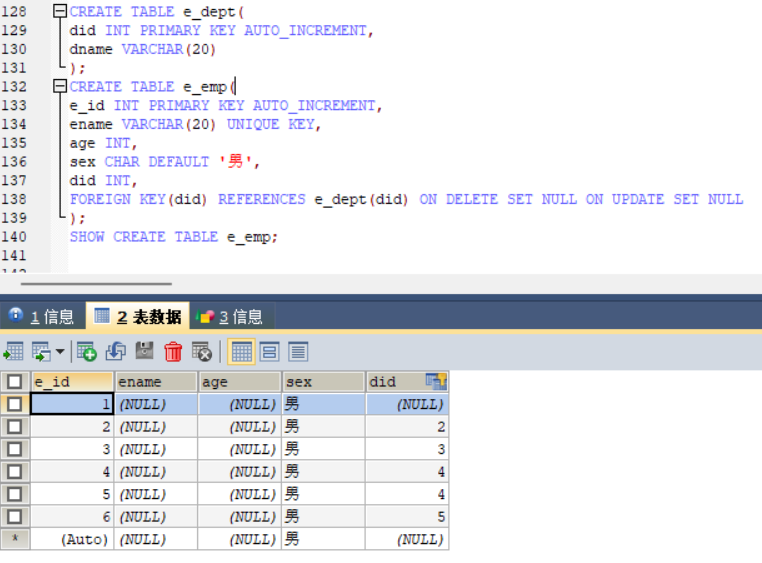Sort by the ename column header
Screen dimensions: 762x563
click(x=156, y=382)
